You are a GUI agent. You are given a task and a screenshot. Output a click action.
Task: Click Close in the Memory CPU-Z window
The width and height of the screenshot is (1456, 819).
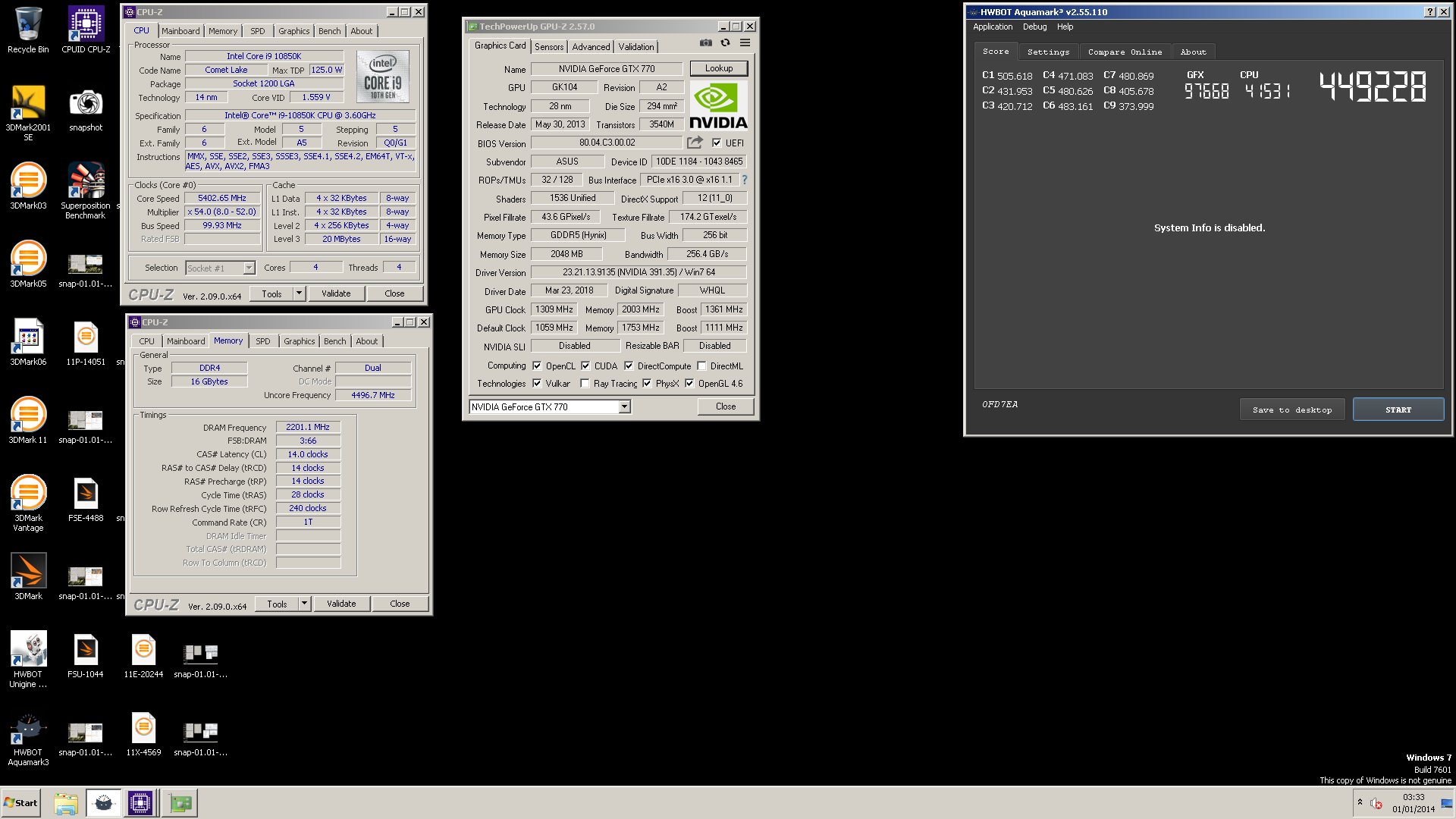coord(400,604)
